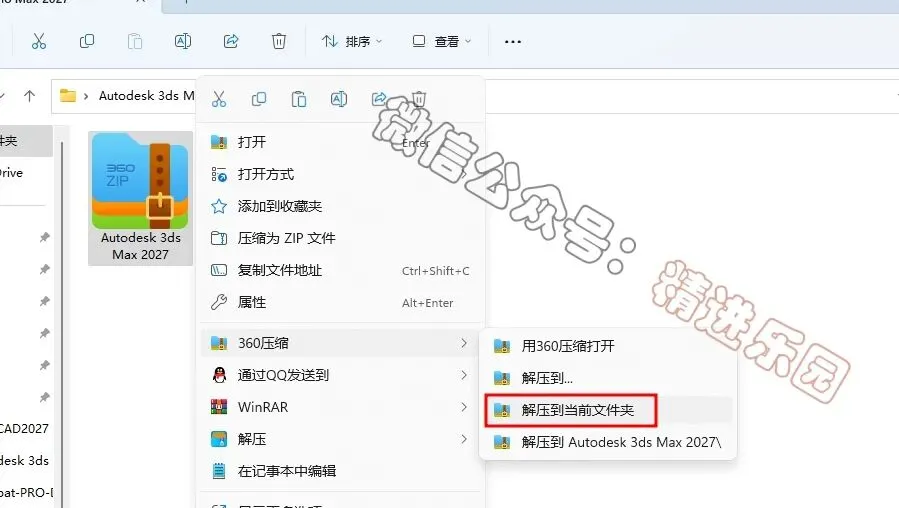
Task: Select 解压到 Autodesk 3ds Max 2027\ in the submenu
Action: (608, 442)
